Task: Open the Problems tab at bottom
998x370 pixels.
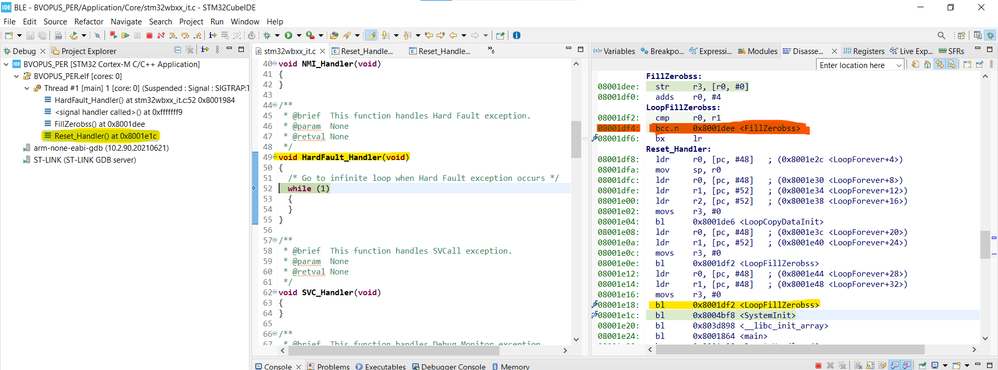Action: tap(328, 366)
